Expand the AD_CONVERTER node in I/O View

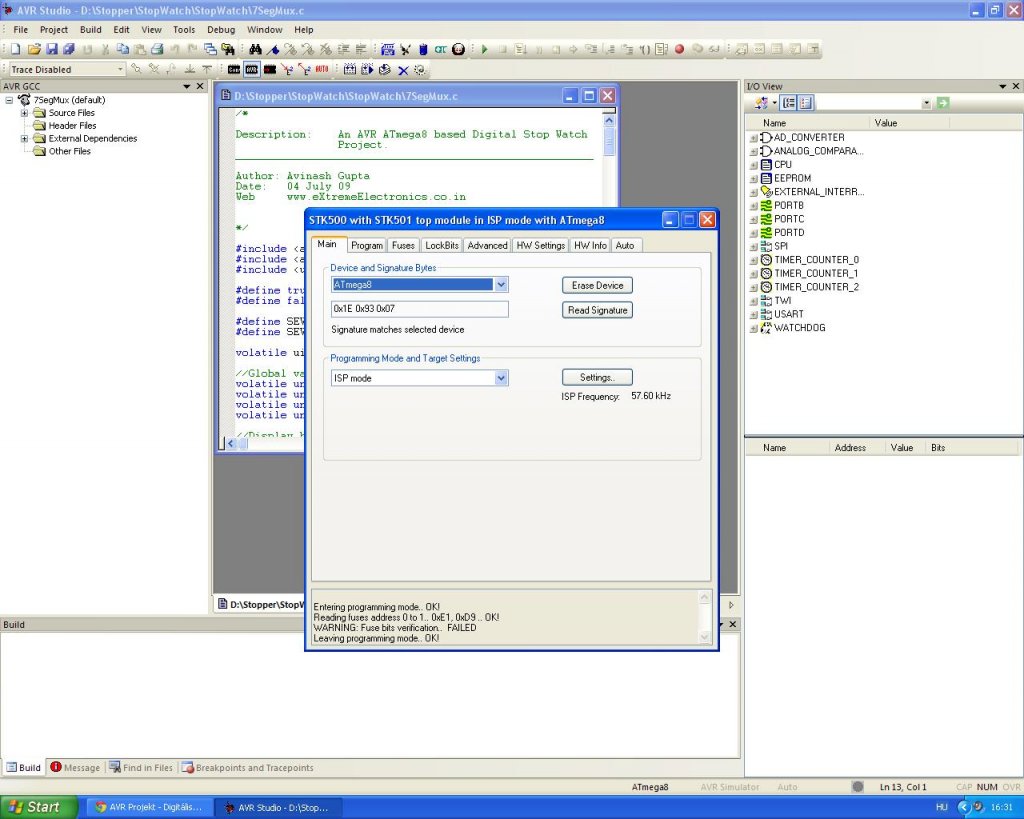[754, 138]
